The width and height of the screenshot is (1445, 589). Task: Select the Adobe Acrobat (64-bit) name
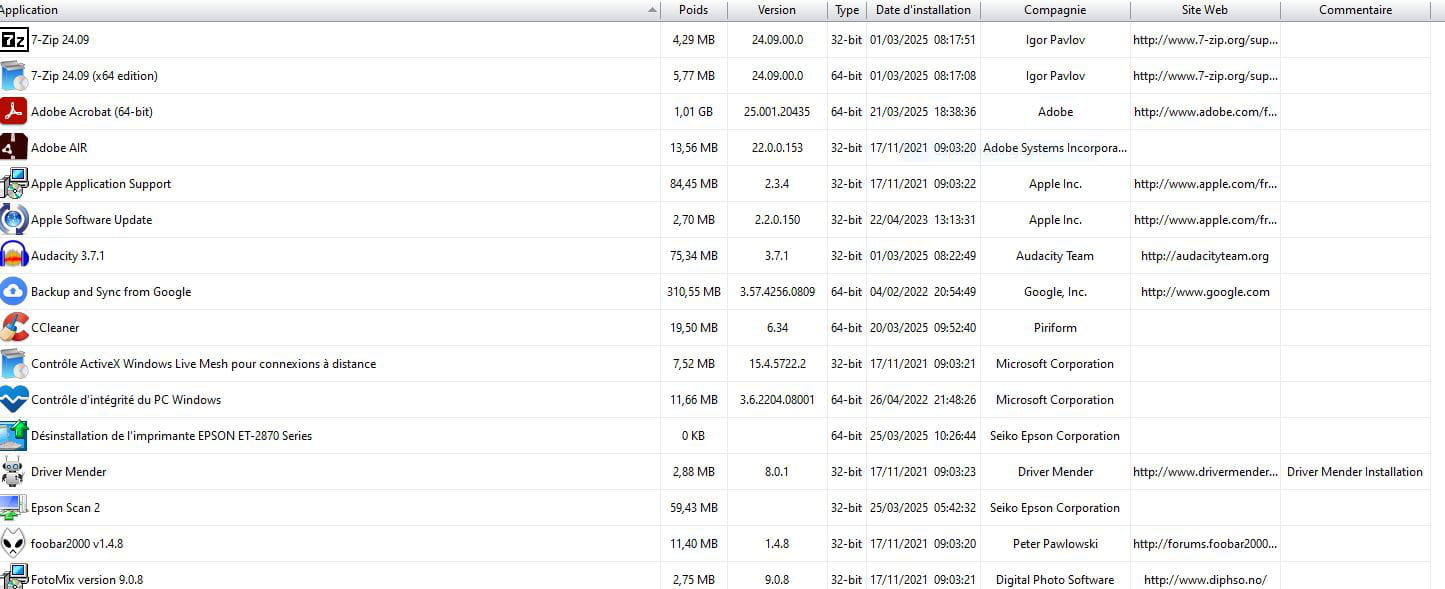pos(92,112)
